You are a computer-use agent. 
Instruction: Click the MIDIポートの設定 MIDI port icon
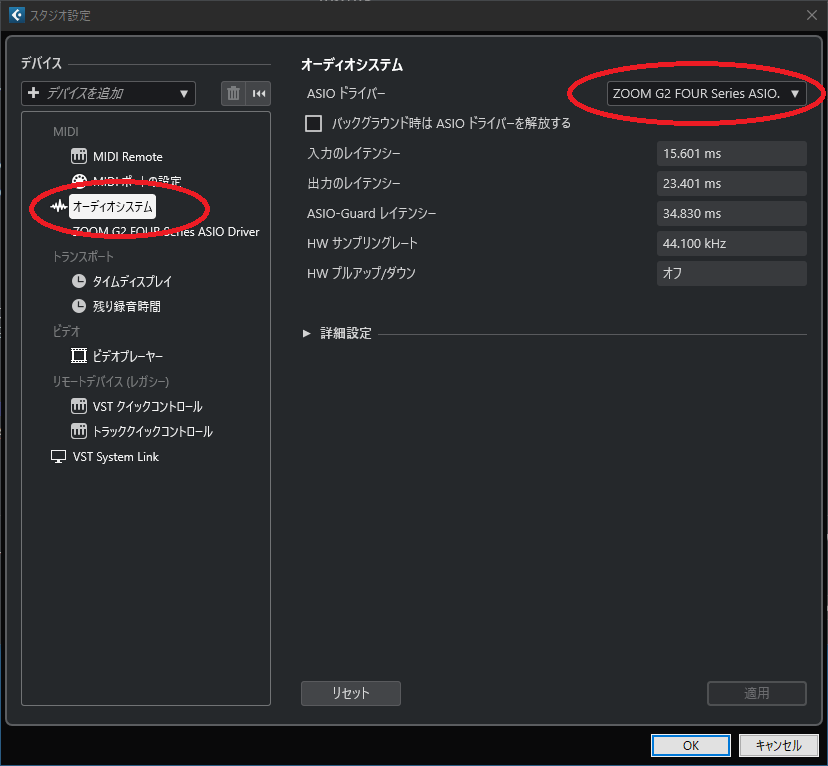point(79,182)
